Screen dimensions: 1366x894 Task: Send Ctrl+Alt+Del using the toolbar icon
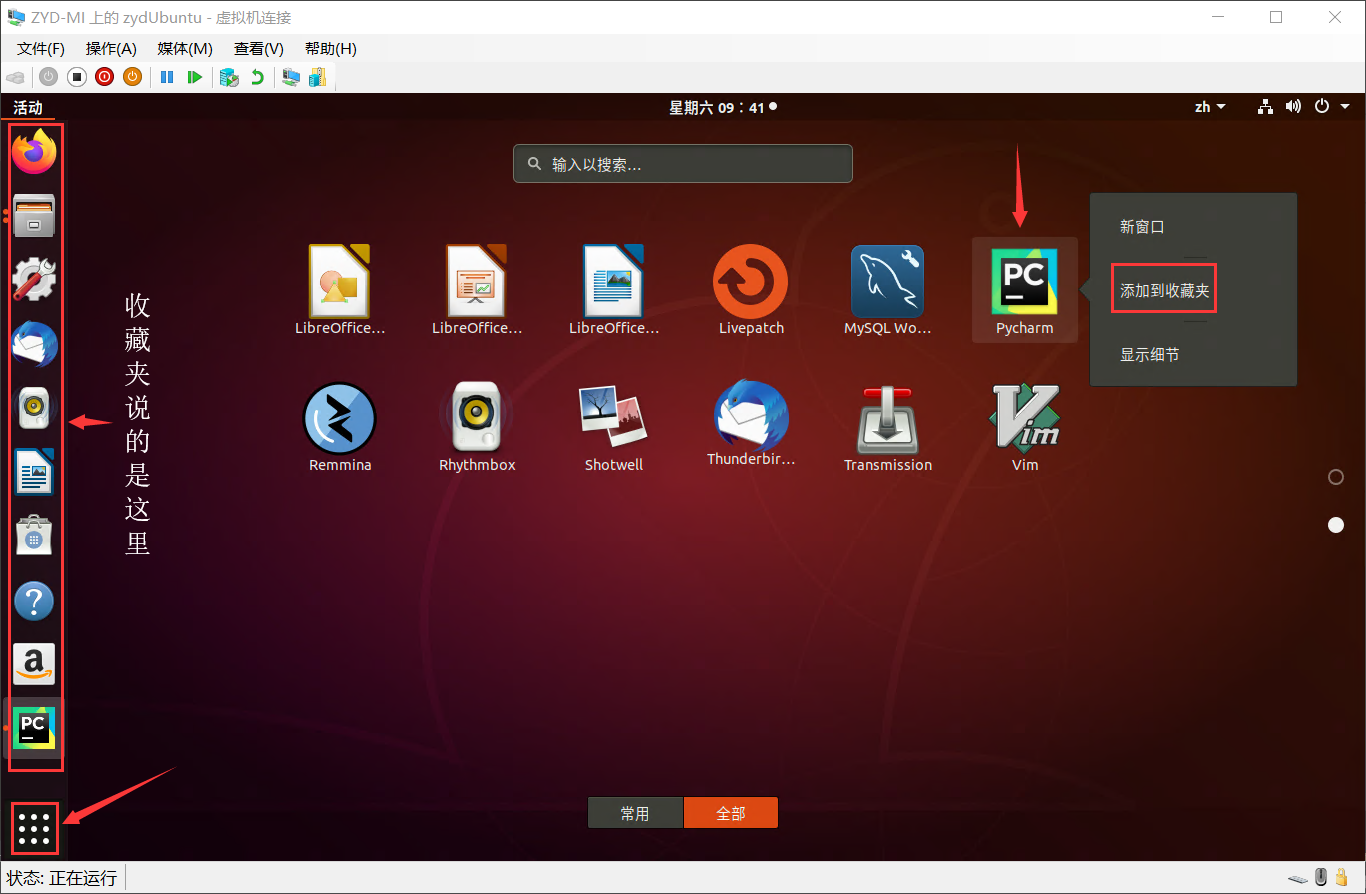[15, 77]
